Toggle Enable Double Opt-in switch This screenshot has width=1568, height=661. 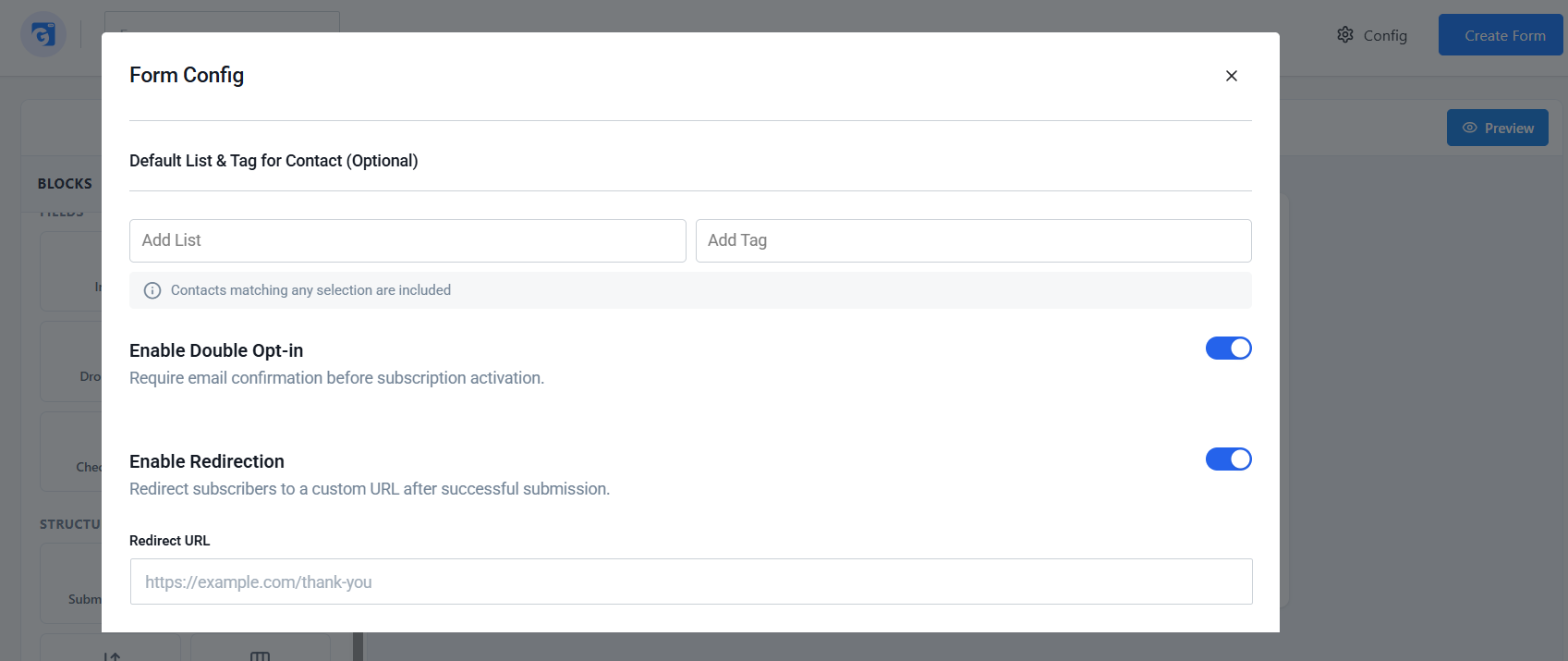[1228, 348]
